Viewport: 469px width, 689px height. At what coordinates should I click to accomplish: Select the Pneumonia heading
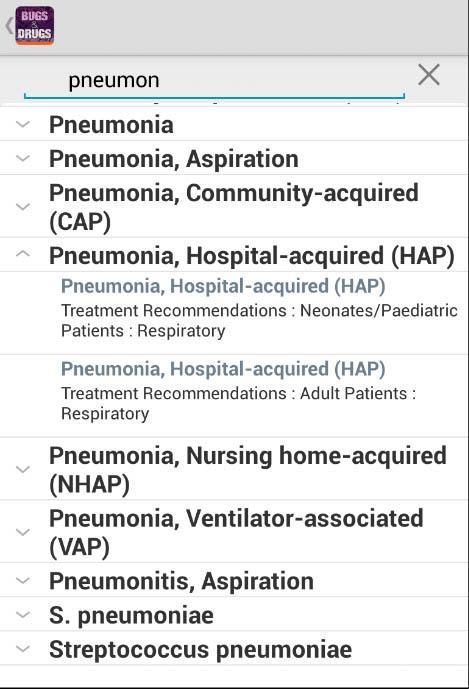click(x=111, y=125)
